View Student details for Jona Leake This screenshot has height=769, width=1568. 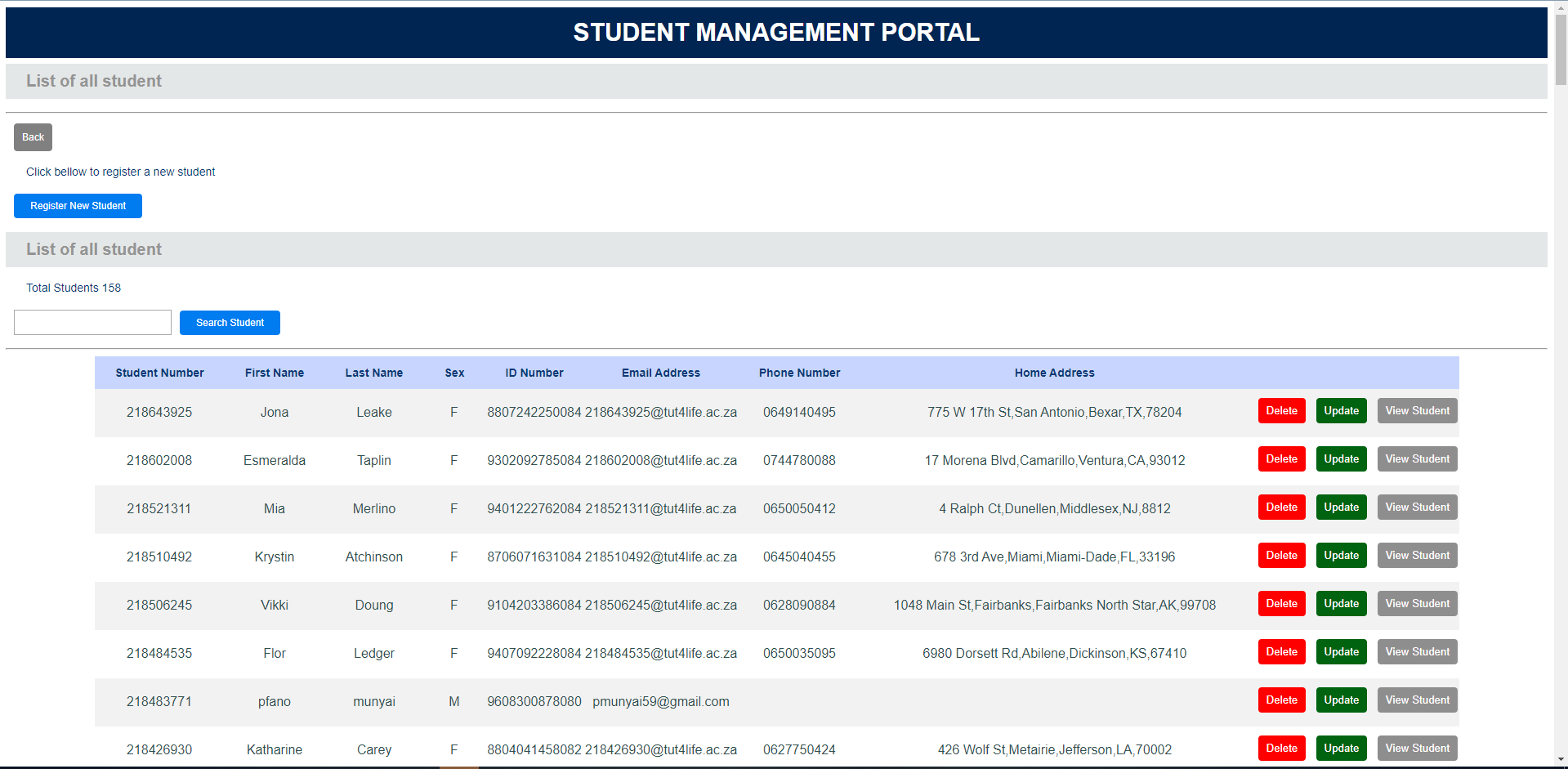click(1417, 411)
